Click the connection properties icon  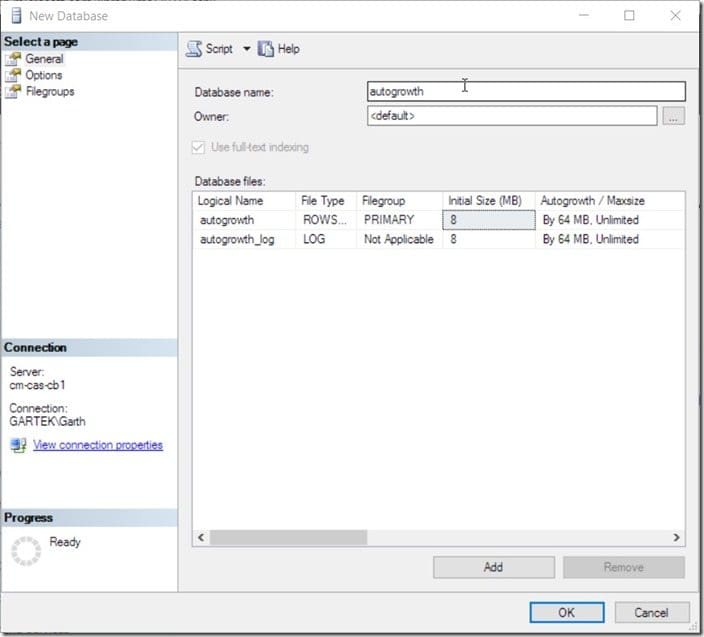click(18, 445)
